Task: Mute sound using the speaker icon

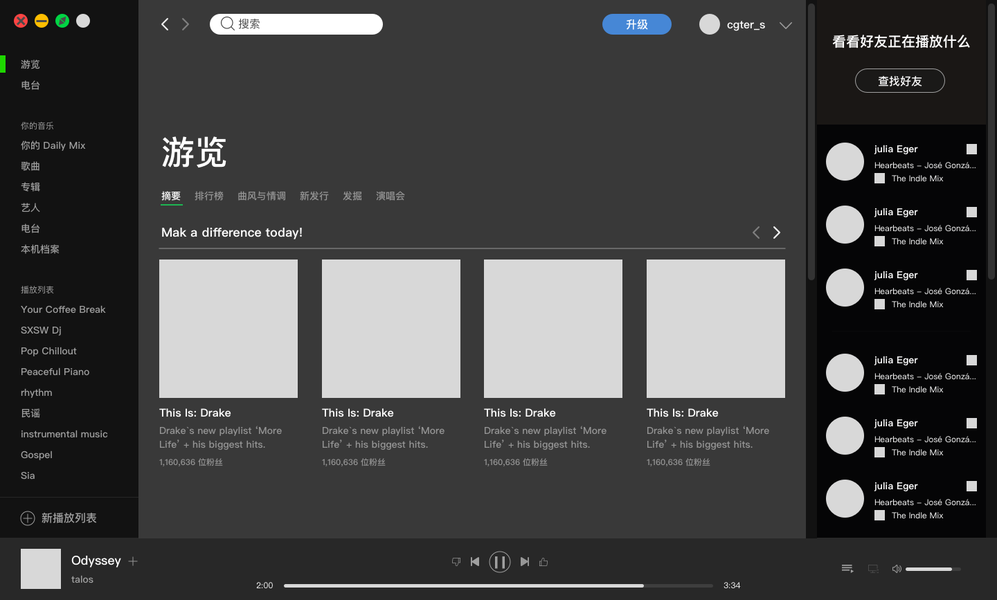Action: coord(897,569)
